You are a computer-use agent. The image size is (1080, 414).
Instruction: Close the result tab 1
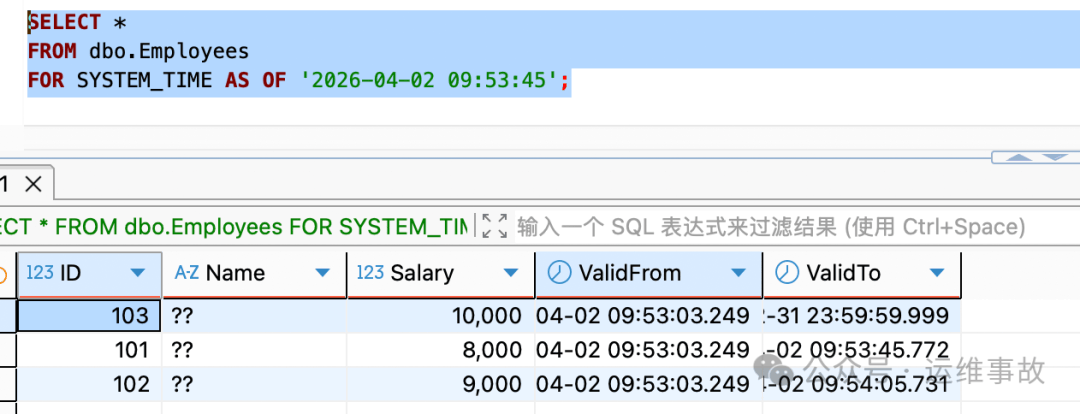pyautogui.click(x=32, y=184)
